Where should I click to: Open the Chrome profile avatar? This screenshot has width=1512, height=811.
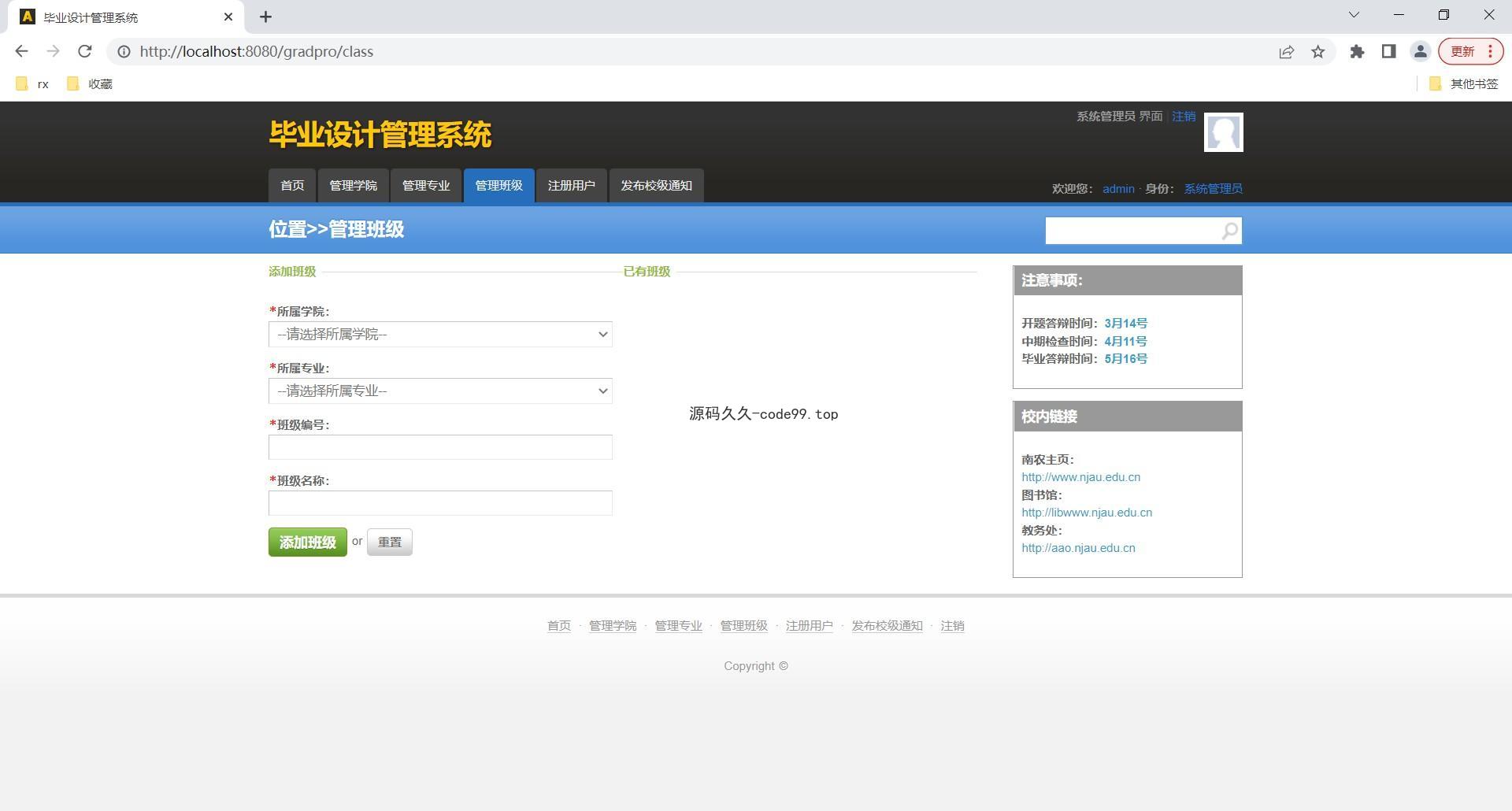tap(1420, 51)
